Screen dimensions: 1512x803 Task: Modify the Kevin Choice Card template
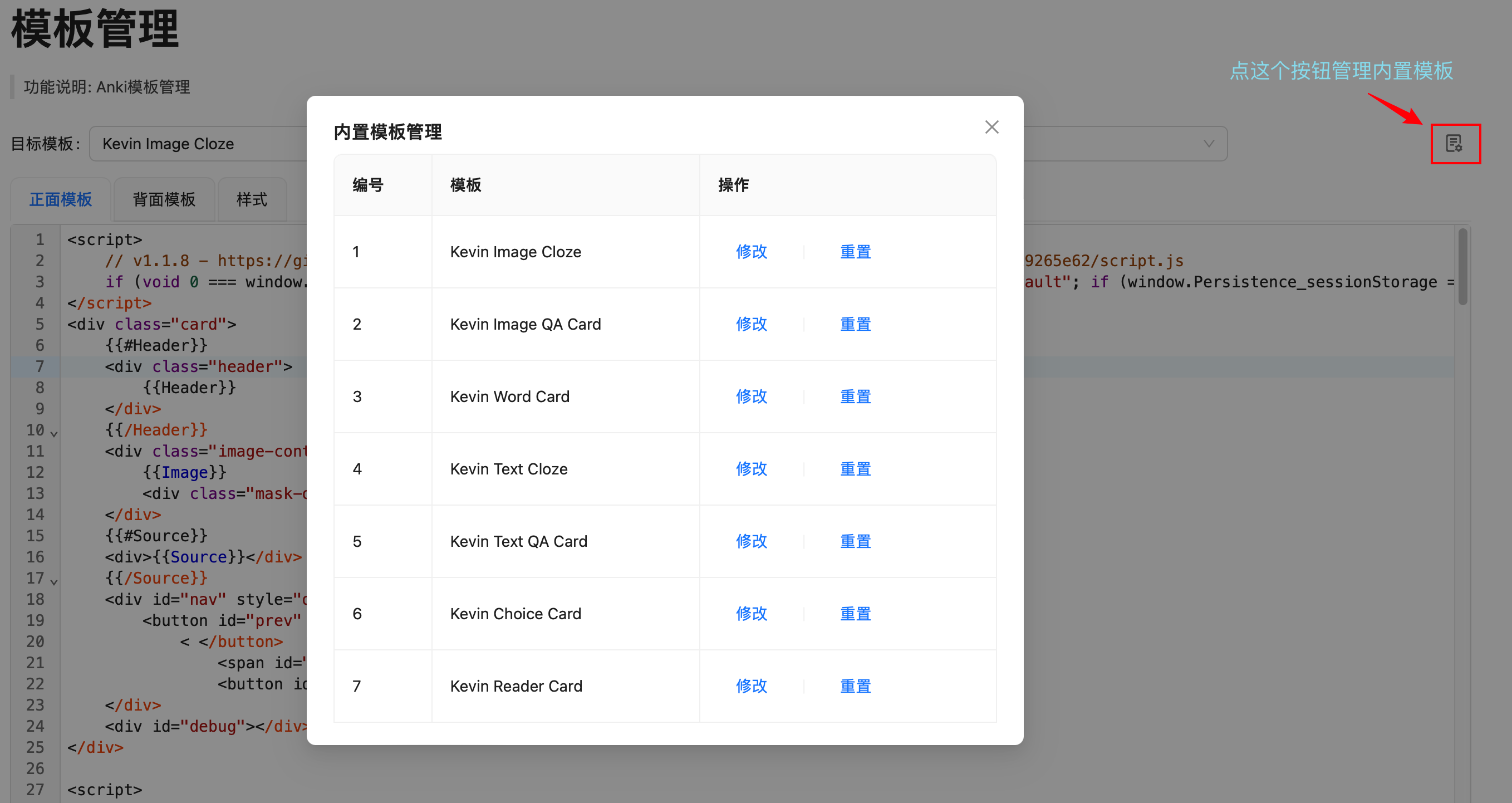[752, 614]
